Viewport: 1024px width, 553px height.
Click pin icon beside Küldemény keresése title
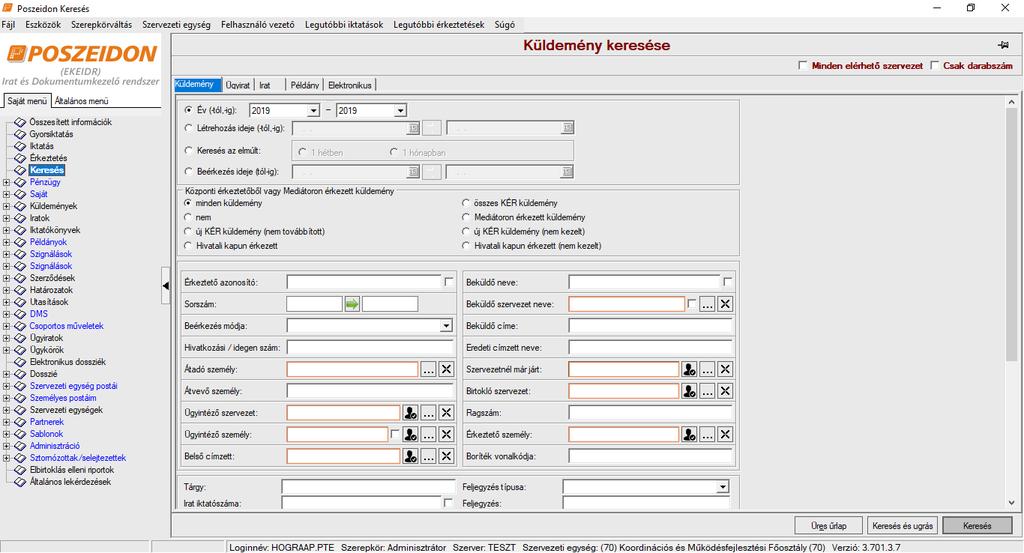coord(1003,45)
